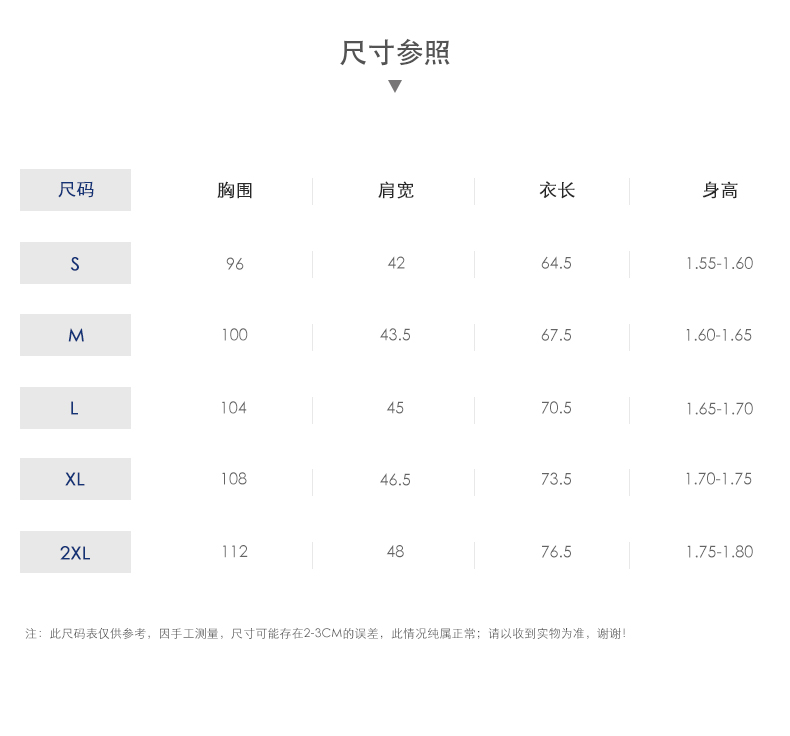Select size S label

[75, 264]
